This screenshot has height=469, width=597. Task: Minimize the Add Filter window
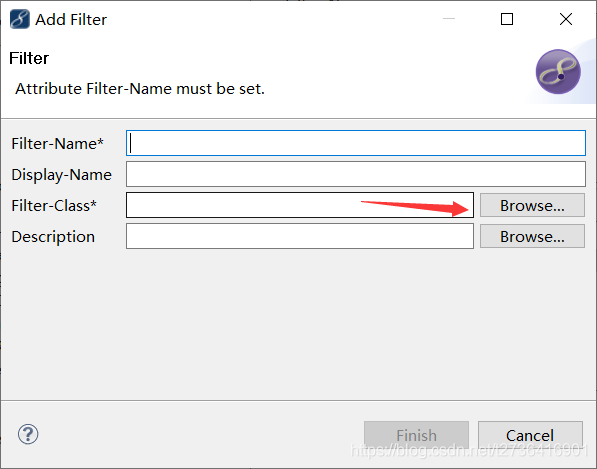tap(449, 19)
